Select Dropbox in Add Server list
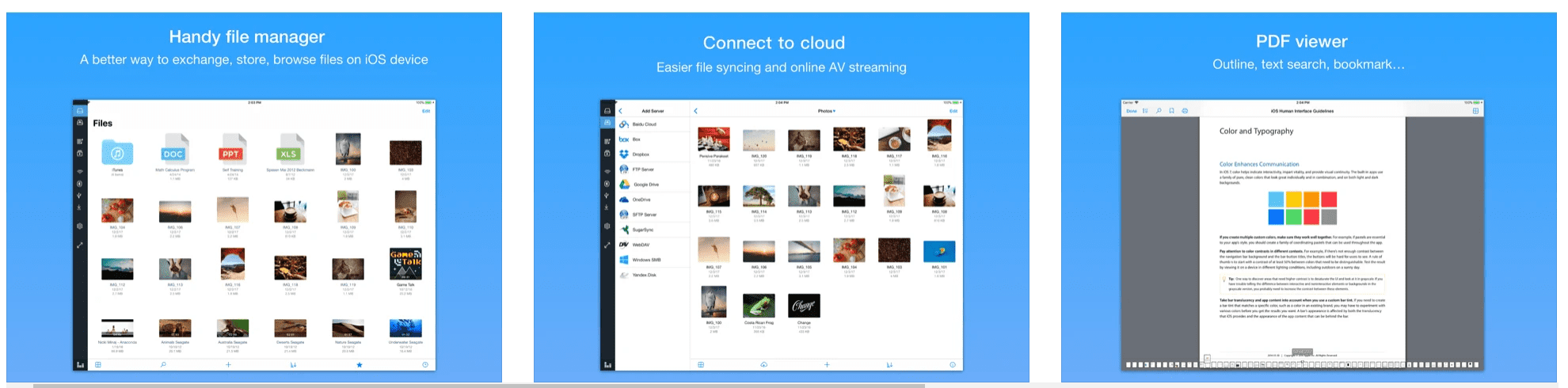The image size is (1568, 388). point(640,154)
